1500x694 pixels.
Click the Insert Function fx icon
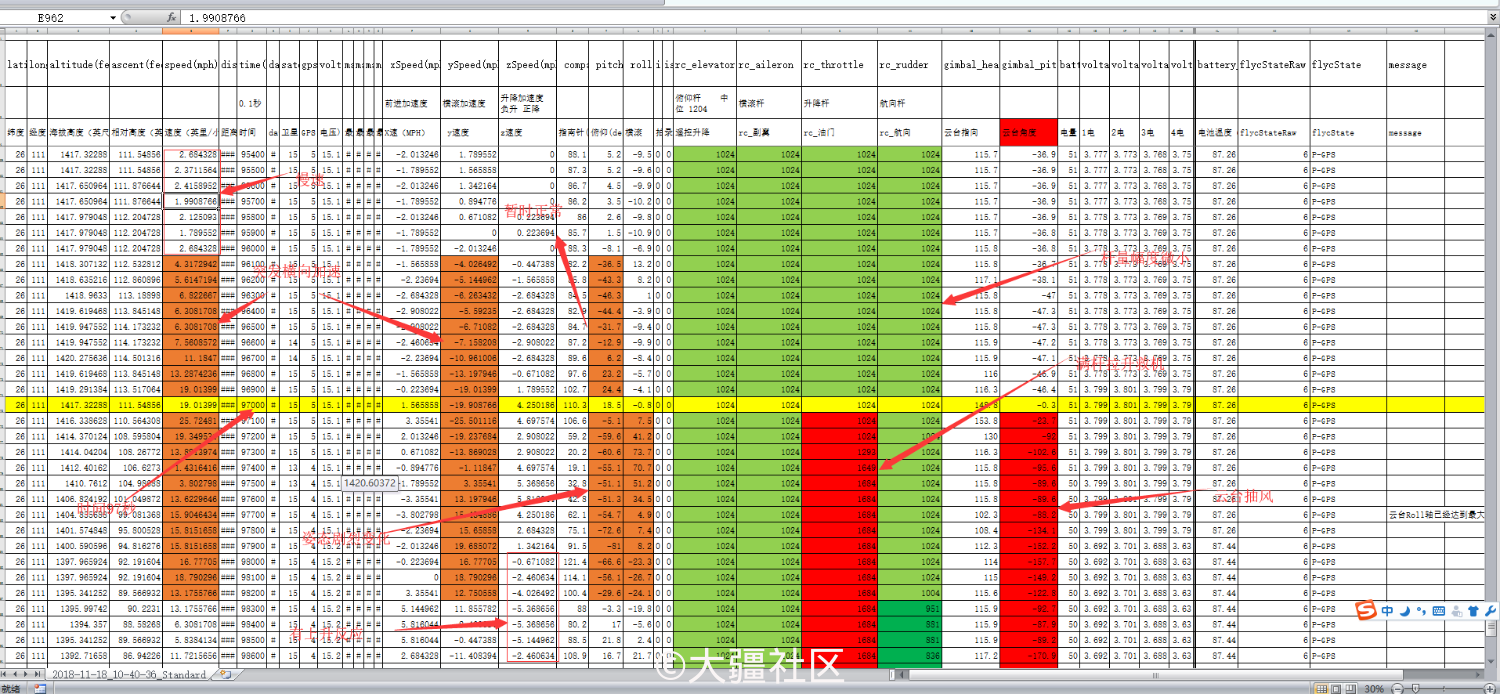click(x=172, y=18)
